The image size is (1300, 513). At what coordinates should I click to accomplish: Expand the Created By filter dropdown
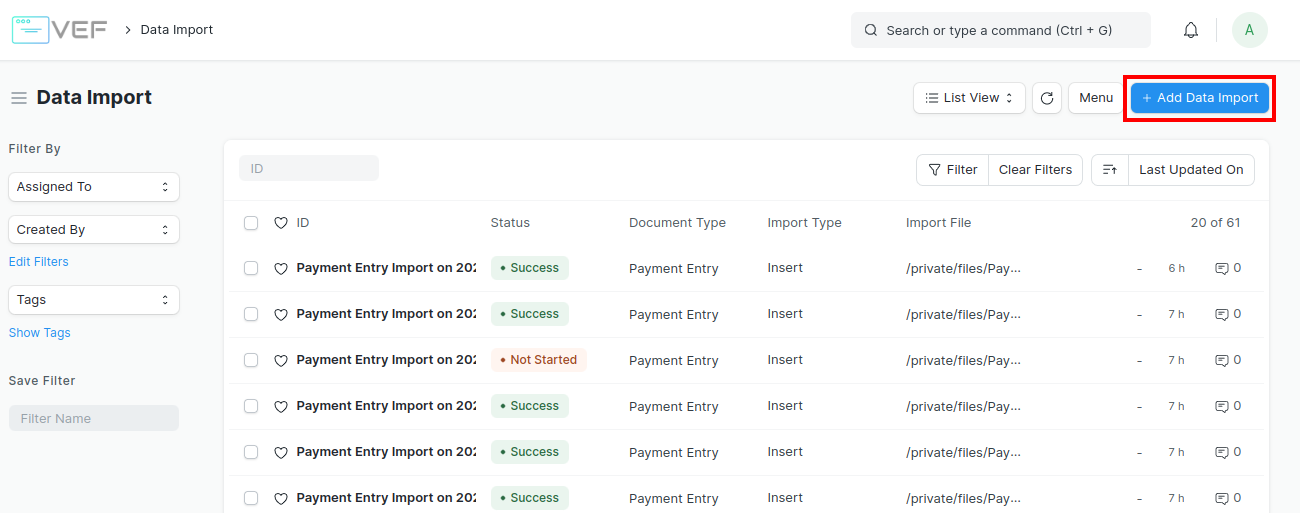[x=94, y=230]
